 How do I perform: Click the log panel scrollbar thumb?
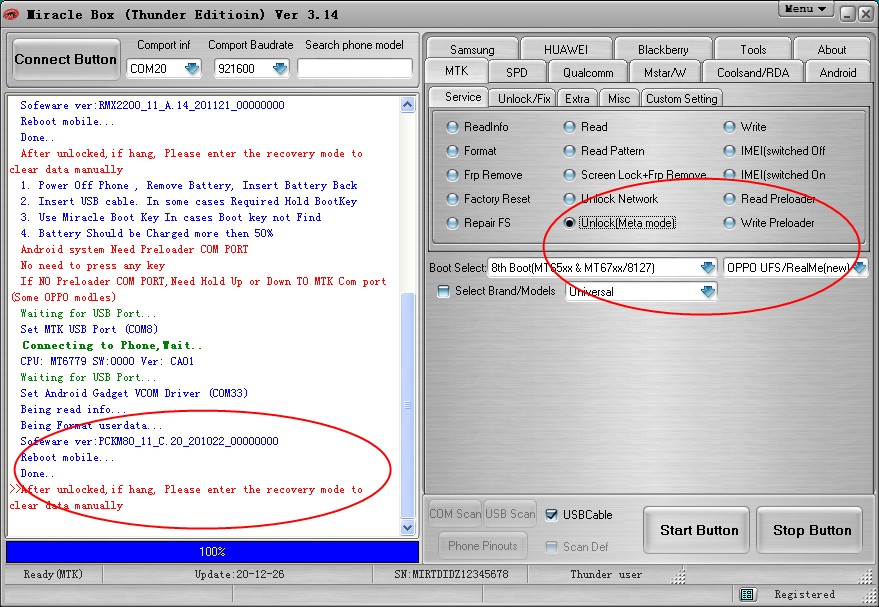408,405
